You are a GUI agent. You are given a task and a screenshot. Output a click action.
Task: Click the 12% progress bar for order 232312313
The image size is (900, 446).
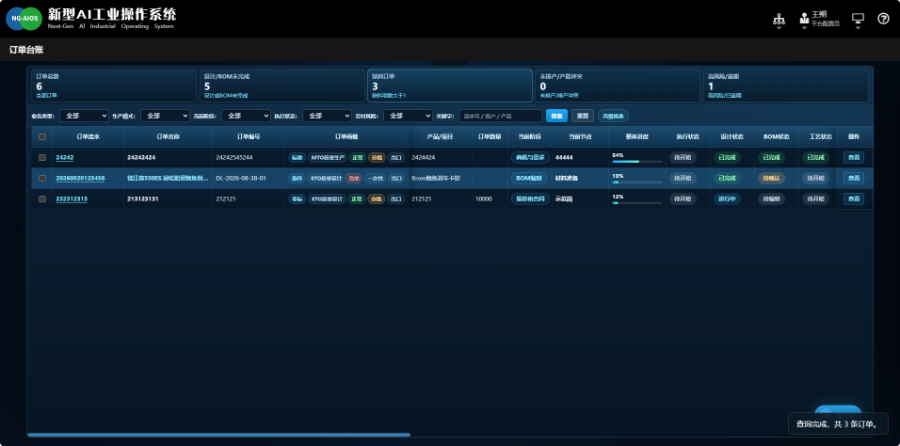coord(637,203)
